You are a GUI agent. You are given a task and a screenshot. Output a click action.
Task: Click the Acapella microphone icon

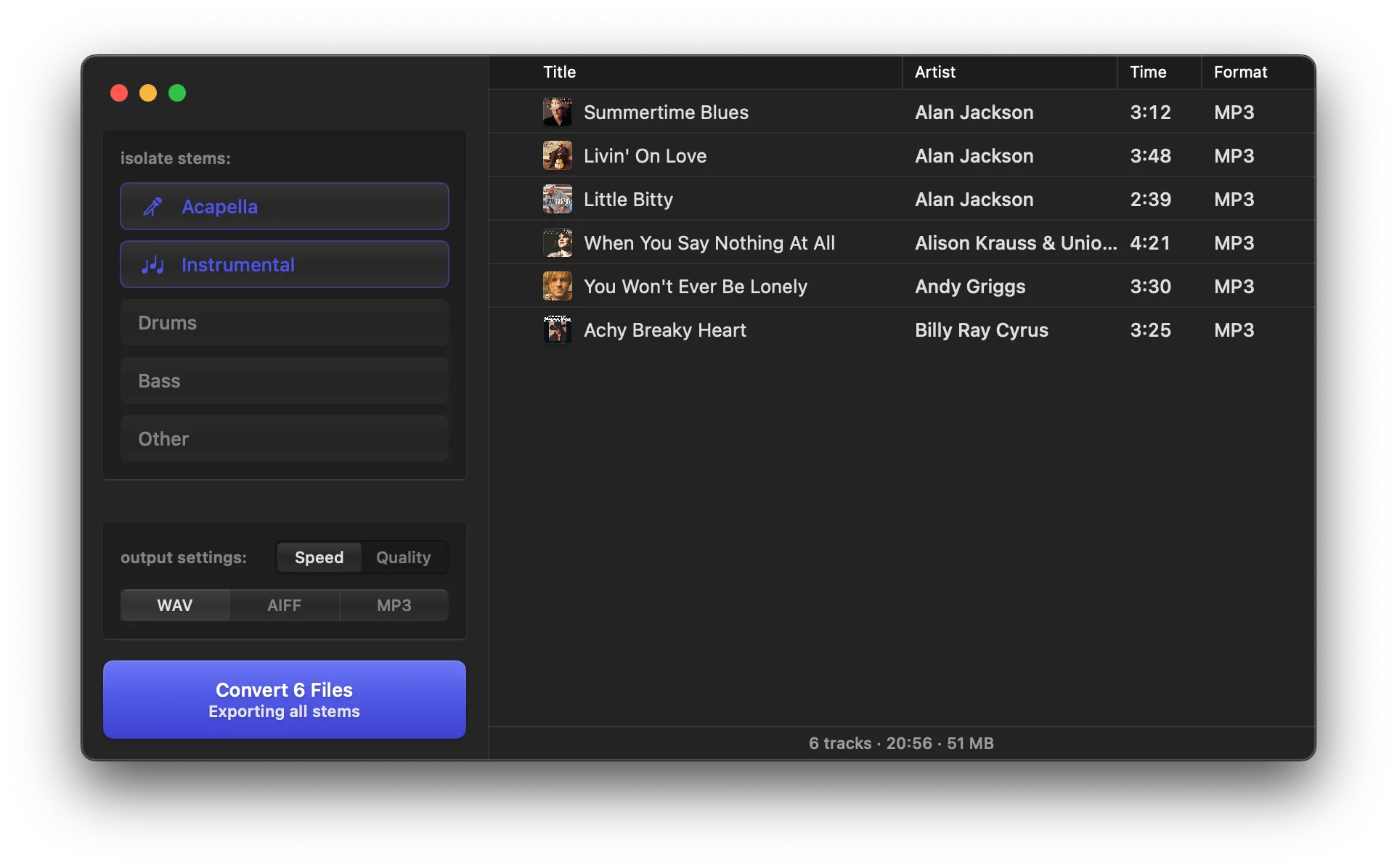(152, 207)
